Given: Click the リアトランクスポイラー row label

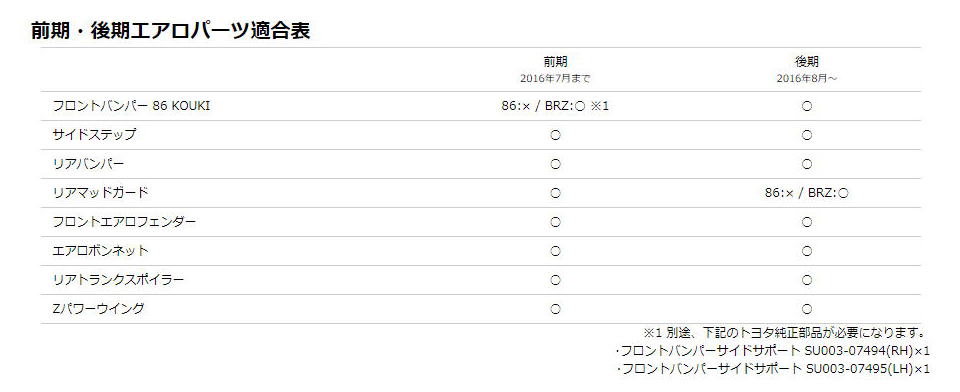Looking at the screenshot, I should point(118,280).
